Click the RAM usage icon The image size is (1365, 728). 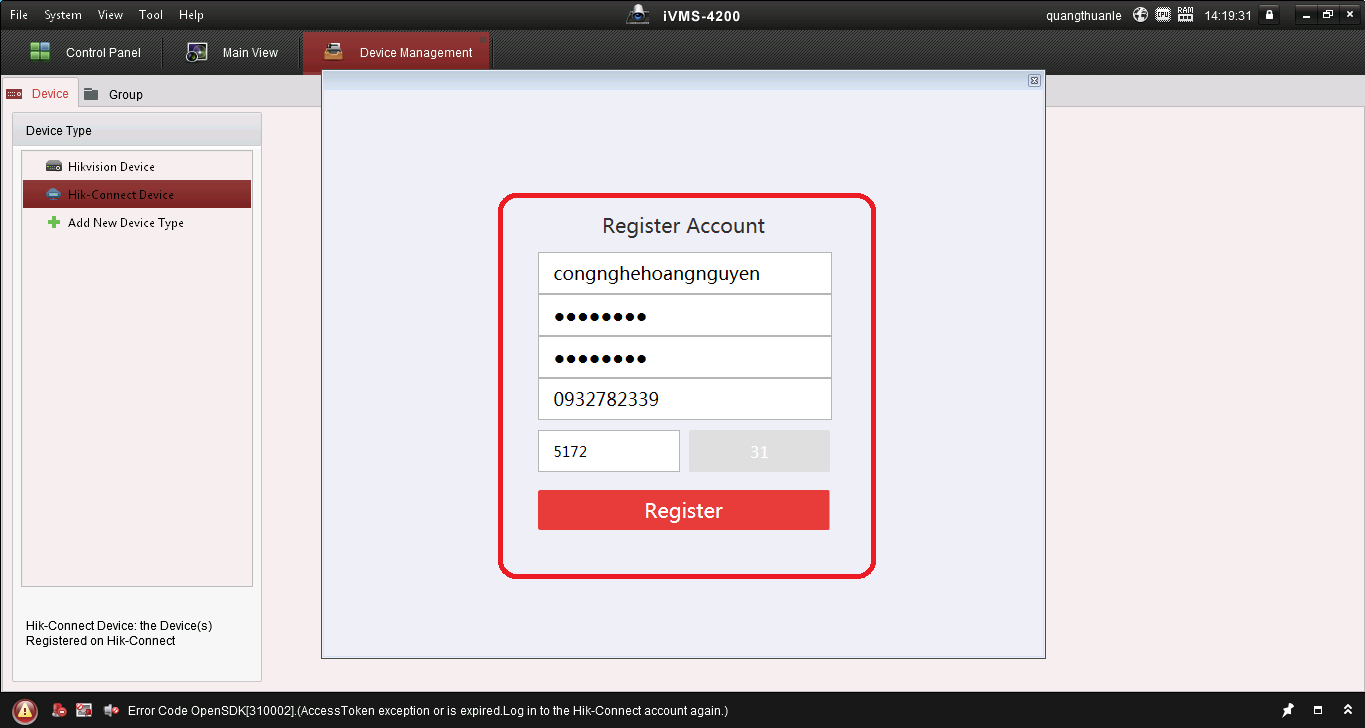(1186, 15)
